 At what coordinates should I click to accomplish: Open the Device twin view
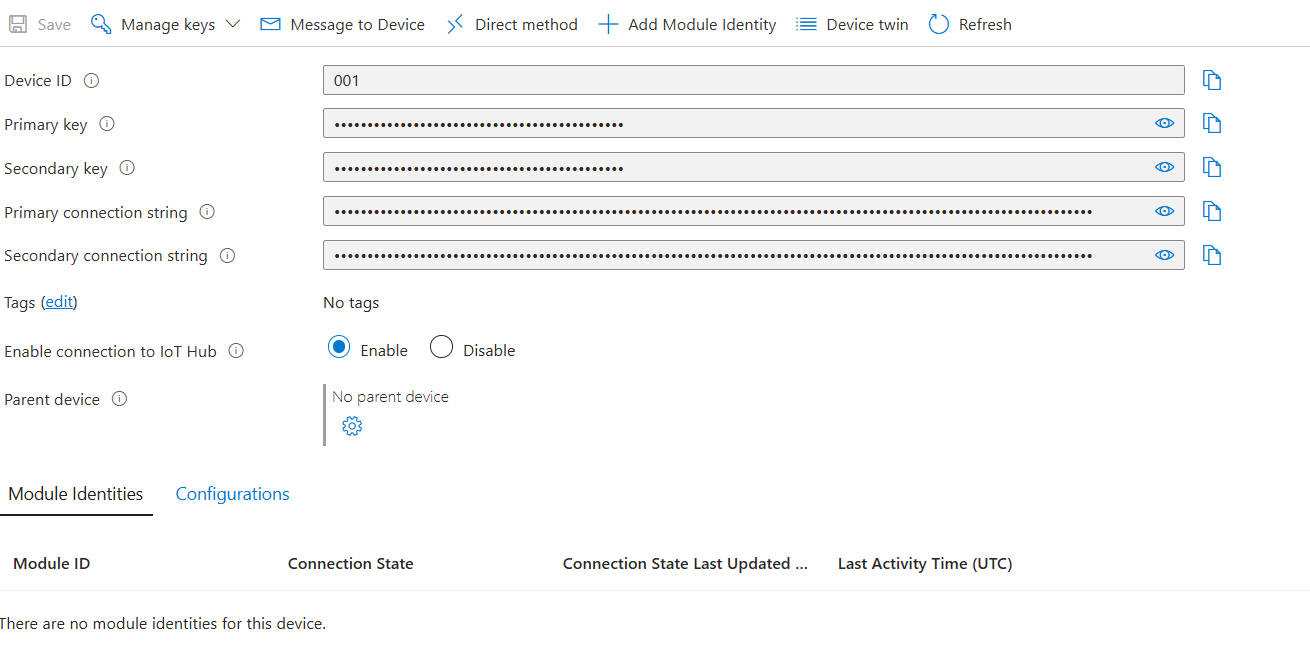(852, 24)
